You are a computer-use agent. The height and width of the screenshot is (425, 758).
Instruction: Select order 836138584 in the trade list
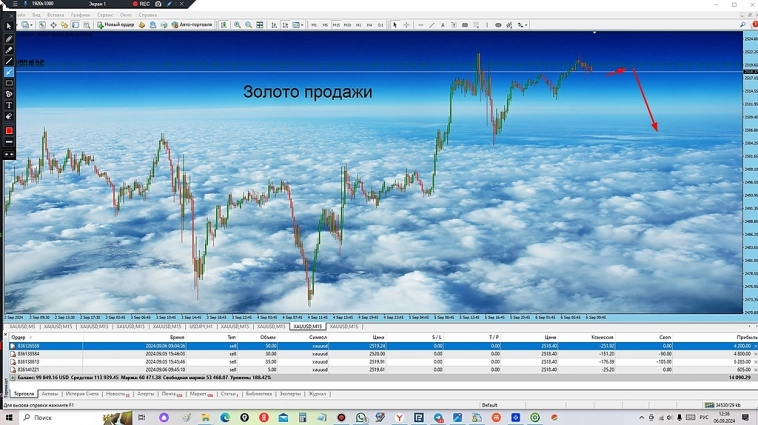[x=26, y=354]
